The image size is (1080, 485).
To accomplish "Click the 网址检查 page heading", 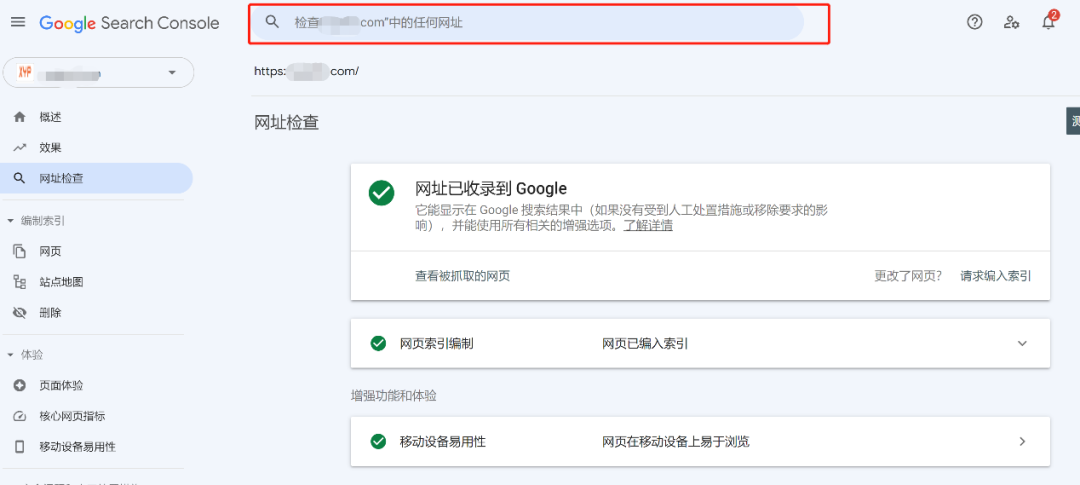I will tap(287, 123).
